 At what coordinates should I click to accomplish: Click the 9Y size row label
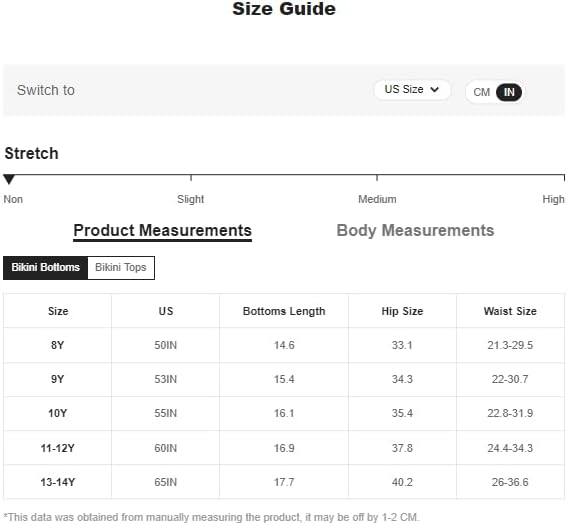58,379
